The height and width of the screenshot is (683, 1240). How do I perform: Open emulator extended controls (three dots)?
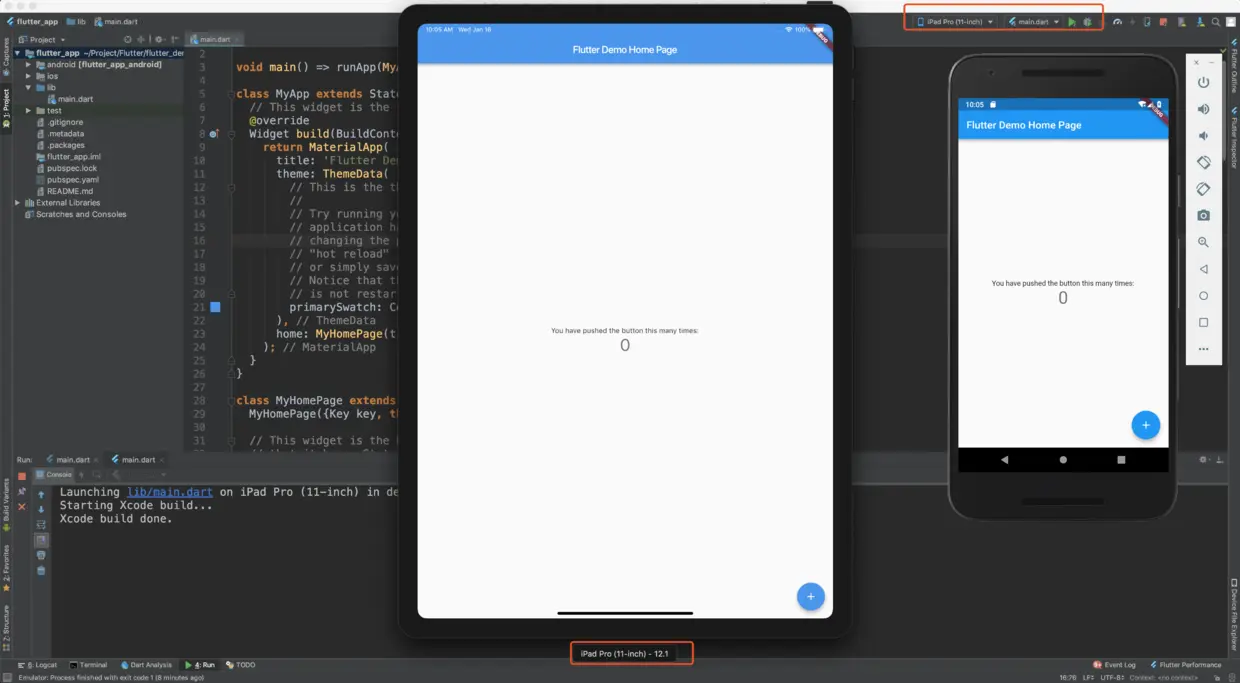[1203, 349]
